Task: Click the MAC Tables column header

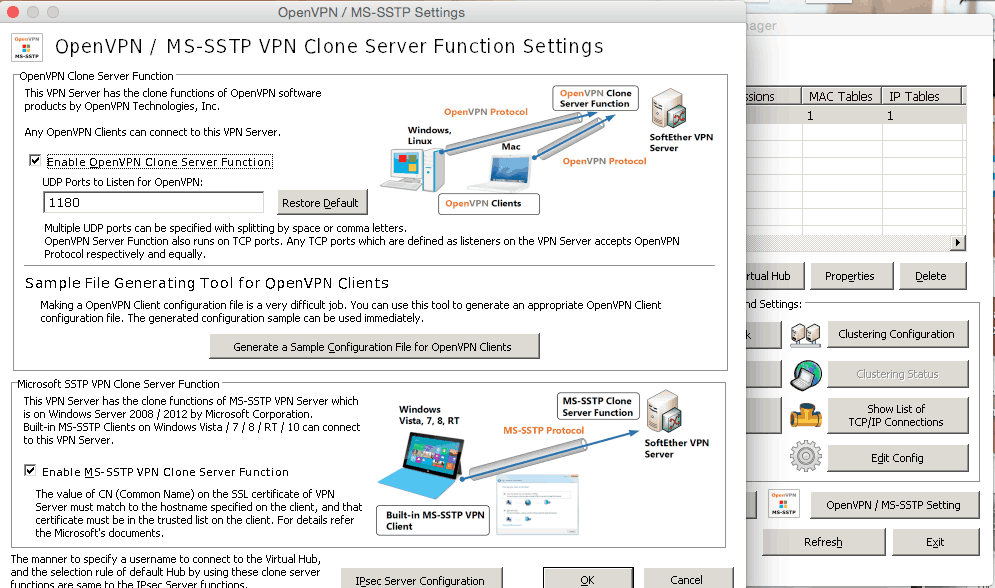Action: tap(841, 96)
